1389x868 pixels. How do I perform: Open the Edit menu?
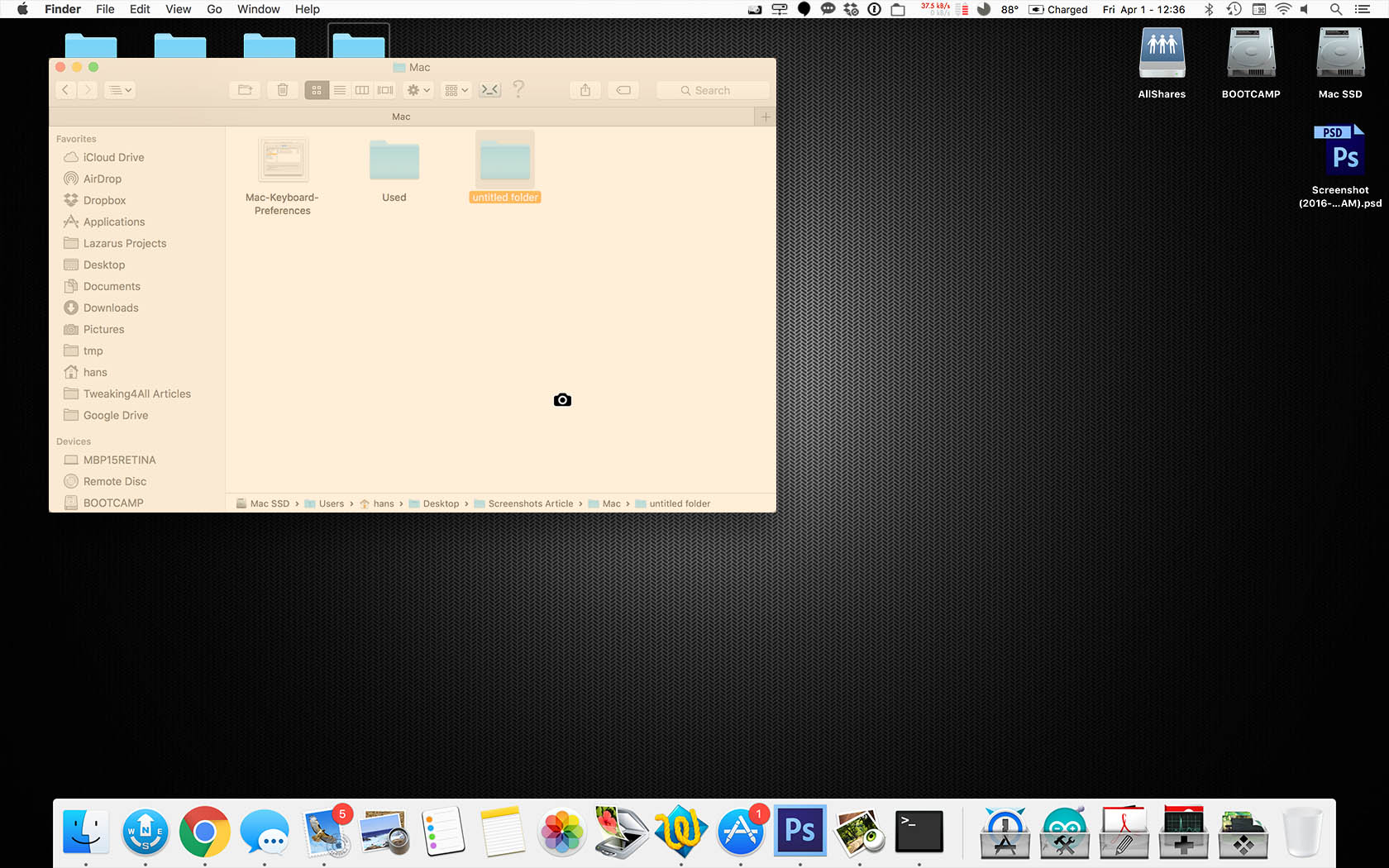coord(140,9)
